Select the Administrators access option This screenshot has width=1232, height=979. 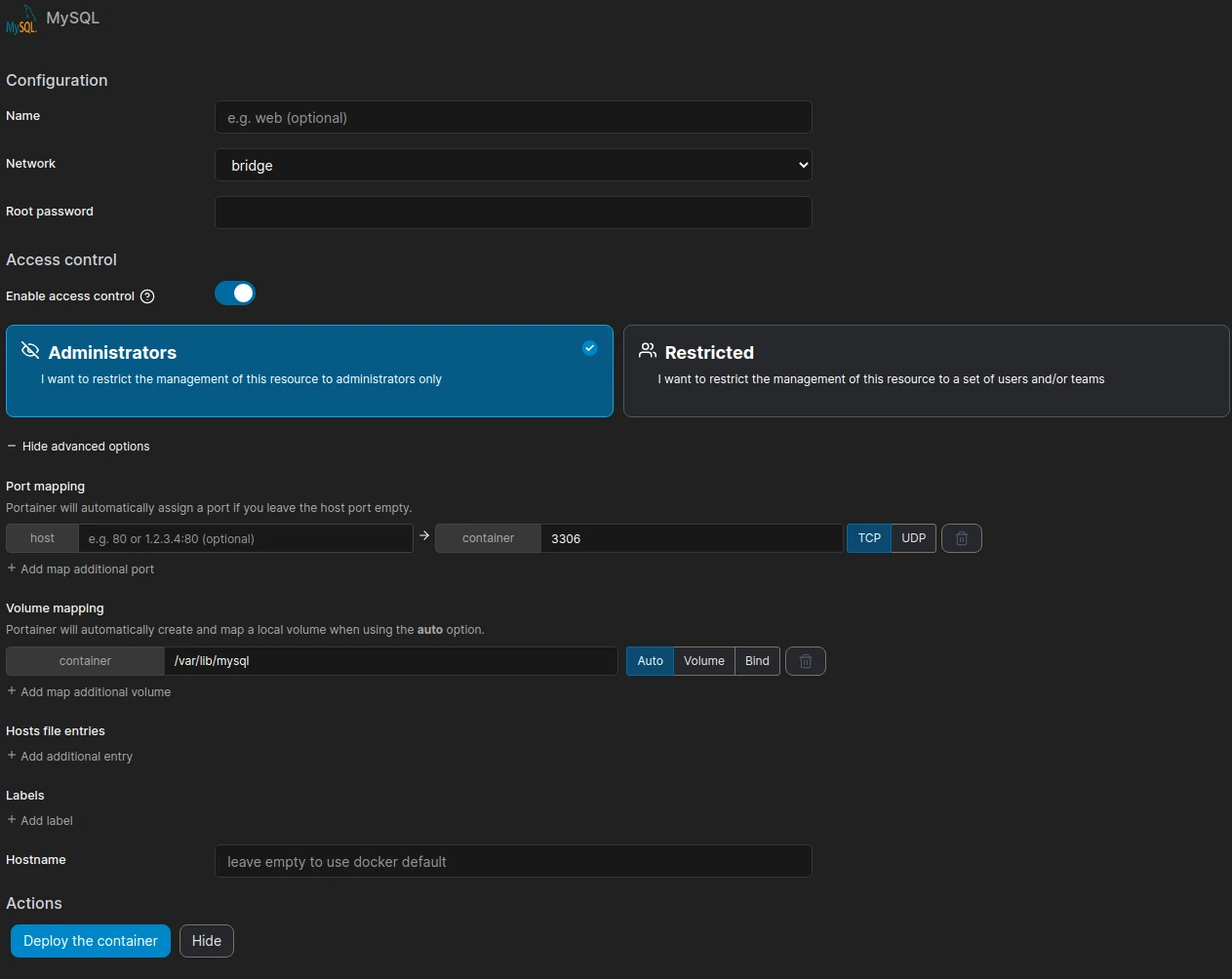point(309,372)
